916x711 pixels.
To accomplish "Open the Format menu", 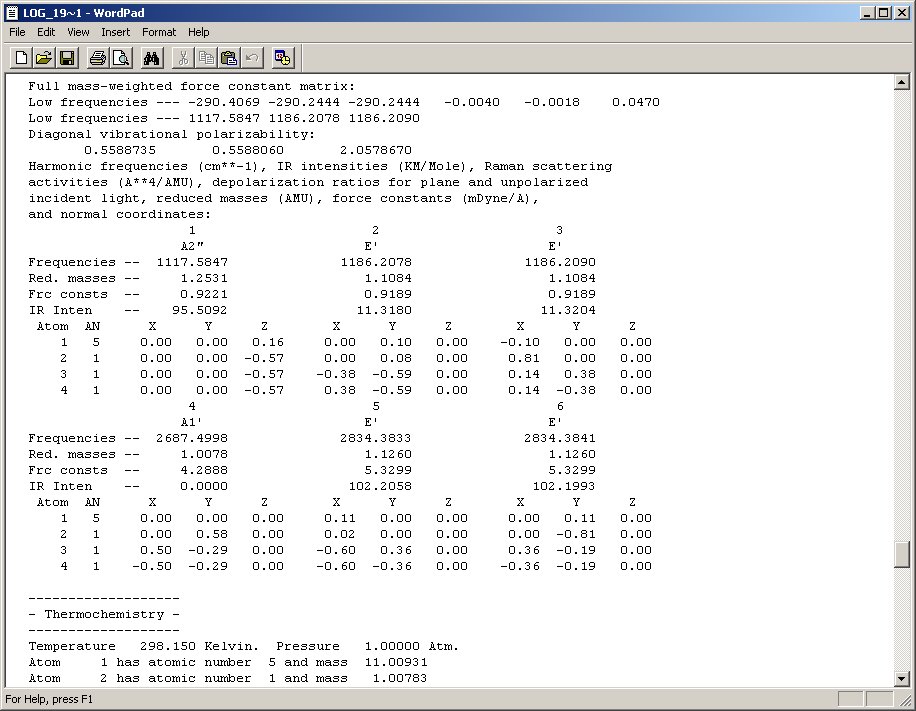I will [158, 32].
